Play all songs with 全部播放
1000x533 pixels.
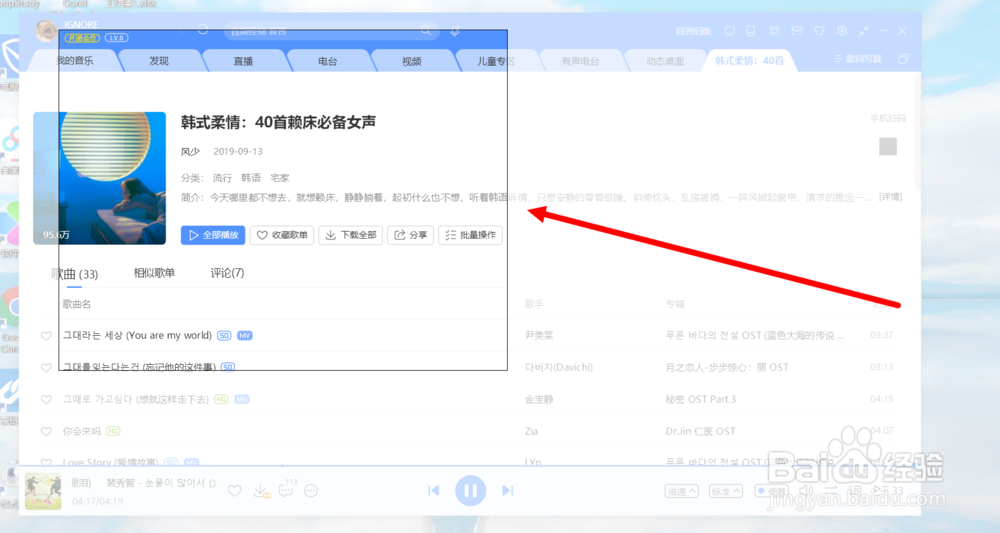pos(213,235)
